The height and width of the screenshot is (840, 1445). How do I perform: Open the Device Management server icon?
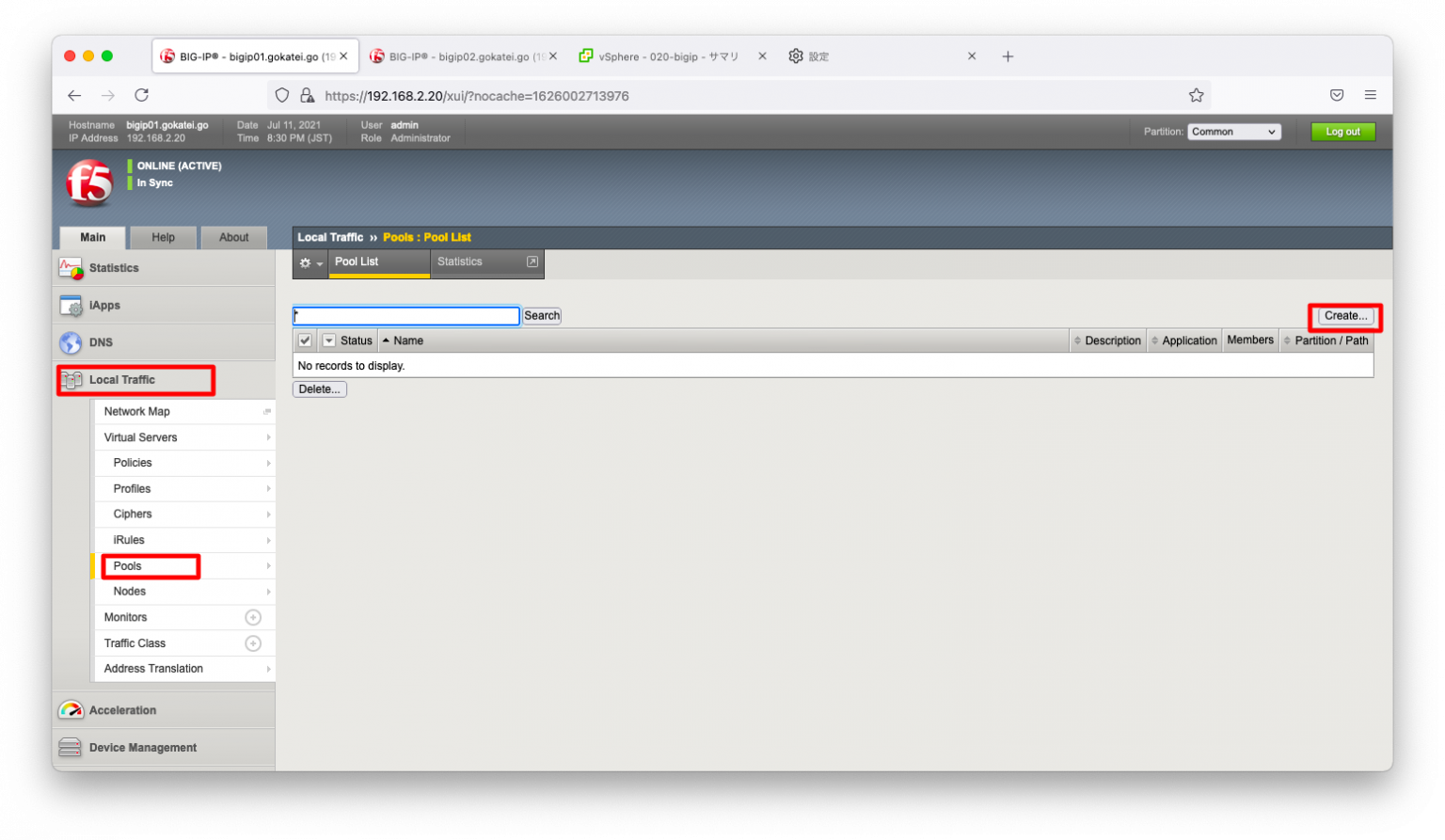point(71,748)
